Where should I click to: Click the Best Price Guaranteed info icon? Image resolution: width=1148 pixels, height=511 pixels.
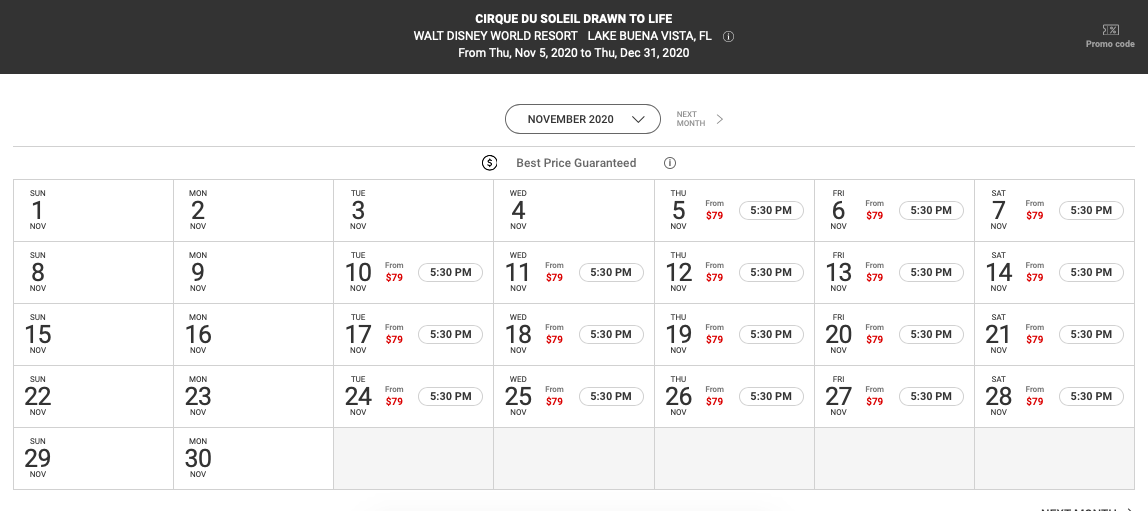(669, 163)
